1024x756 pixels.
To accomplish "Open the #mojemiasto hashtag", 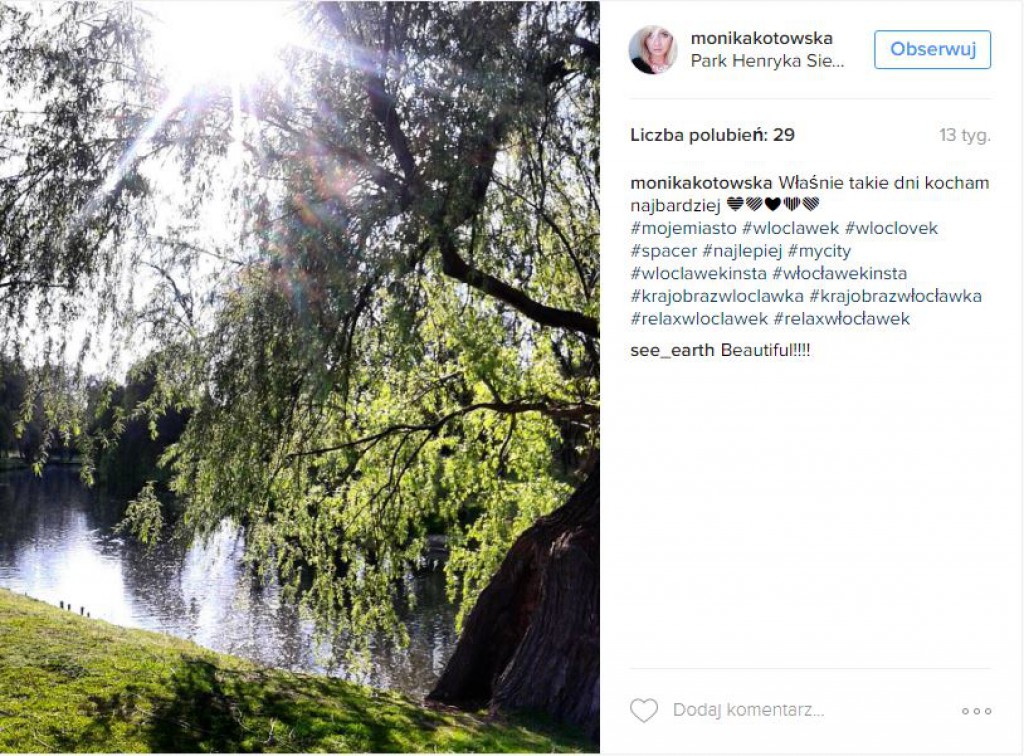I will (x=683, y=228).
